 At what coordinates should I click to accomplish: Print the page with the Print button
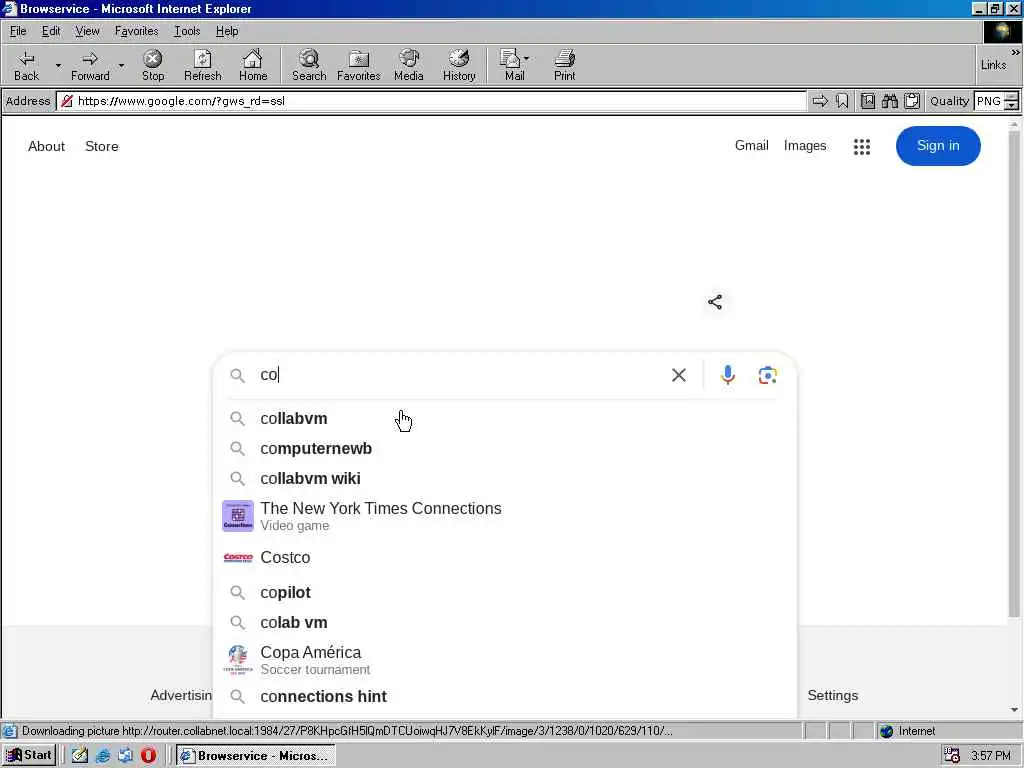pos(565,65)
